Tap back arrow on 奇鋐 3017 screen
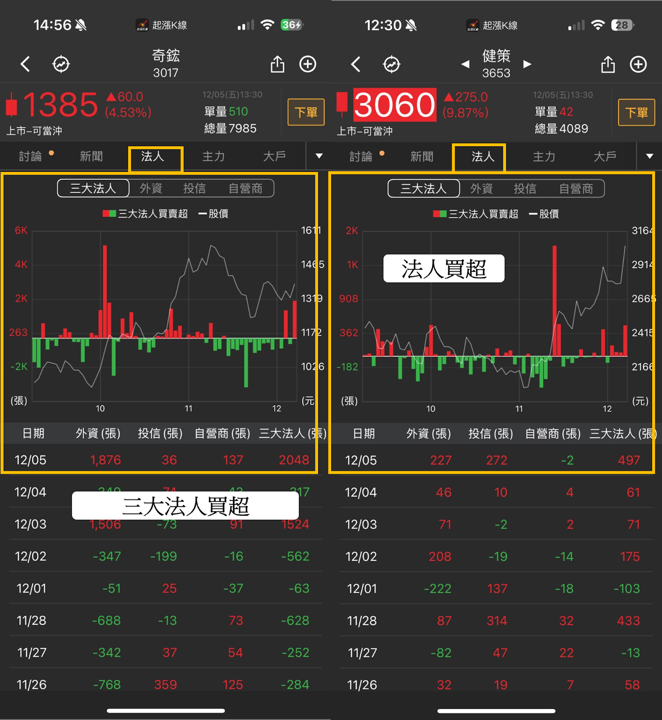This screenshot has width=662, height=720. (x=26, y=64)
